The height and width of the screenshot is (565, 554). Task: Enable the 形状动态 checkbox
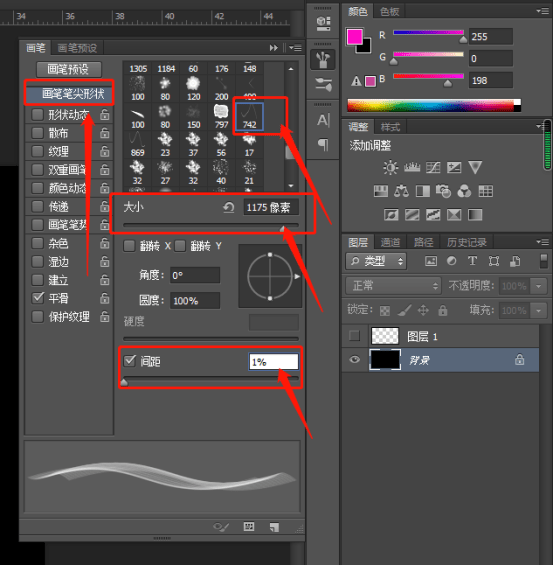(37, 115)
